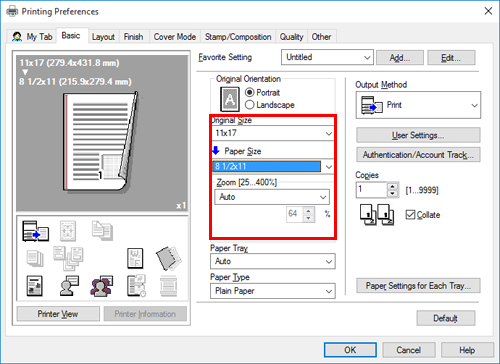This screenshot has height=364, width=500.
Task: Click the page preview paper thumbnail
Action: click(100, 142)
